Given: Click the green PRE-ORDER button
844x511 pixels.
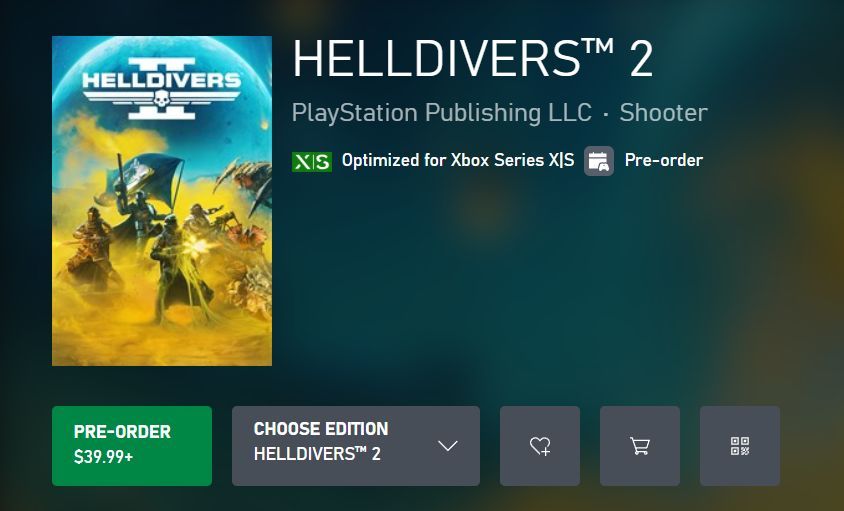Looking at the screenshot, I should (x=132, y=446).
